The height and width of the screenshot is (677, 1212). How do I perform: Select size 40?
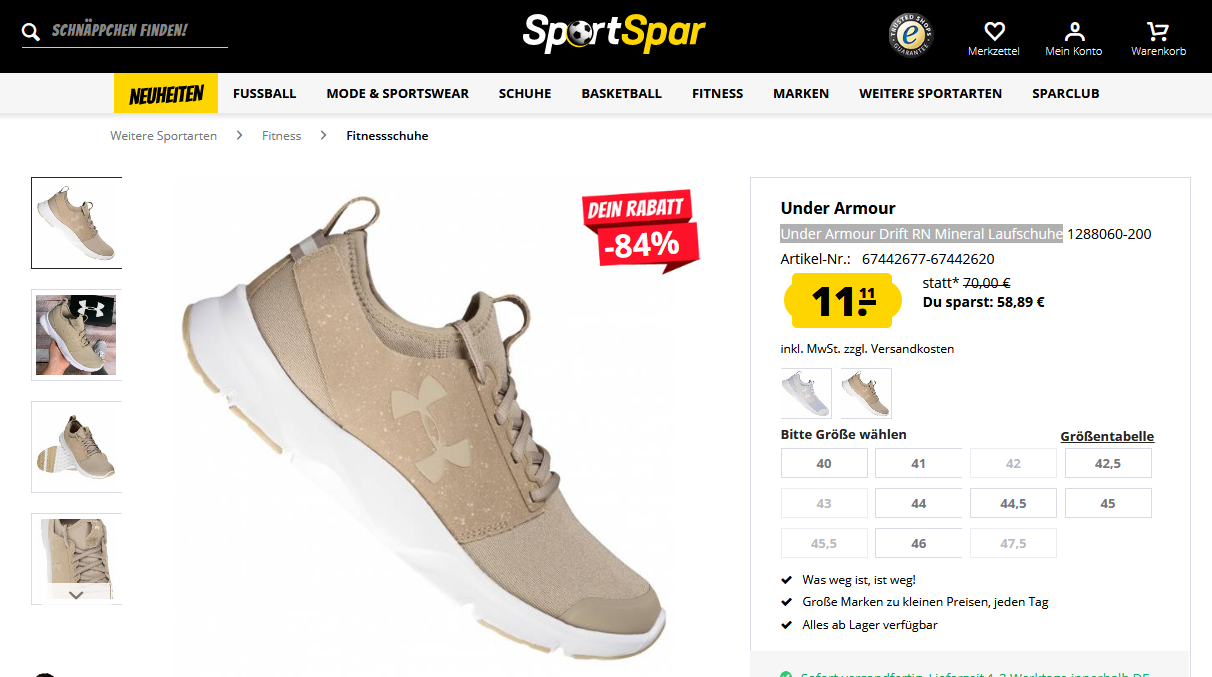[x=824, y=463]
